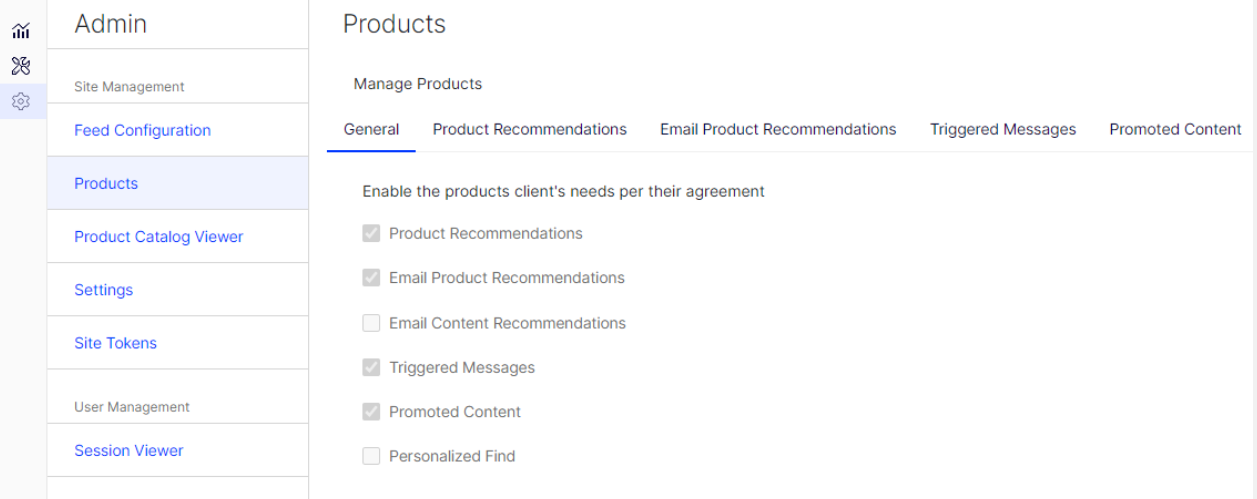Viewport: 1257px width, 499px height.
Task: Select the settings gear icon
Action: pyautogui.click(x=20, y=101)
